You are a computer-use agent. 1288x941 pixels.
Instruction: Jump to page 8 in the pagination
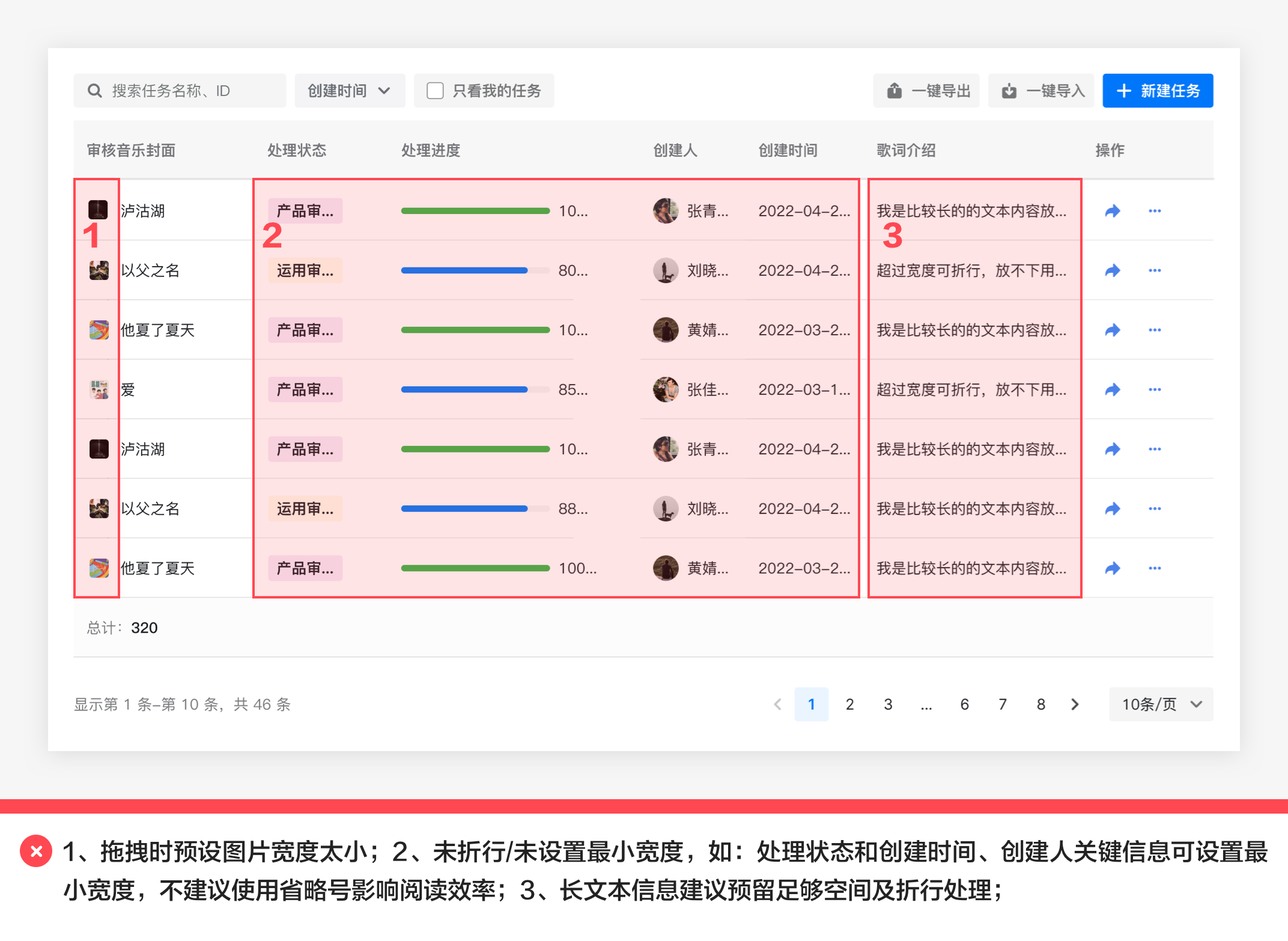[x=1040, y=704]
